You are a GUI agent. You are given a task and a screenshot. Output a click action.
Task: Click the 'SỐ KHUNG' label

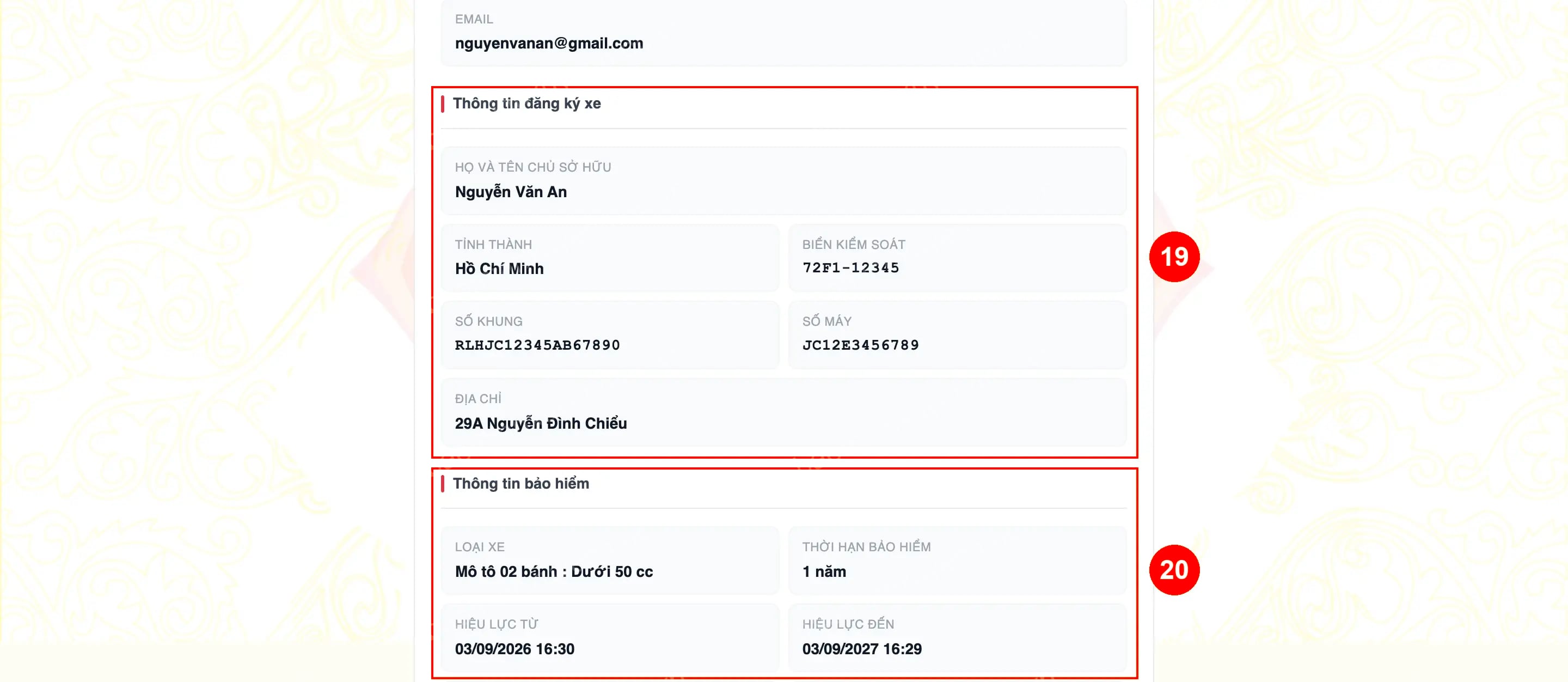(488, 321)
